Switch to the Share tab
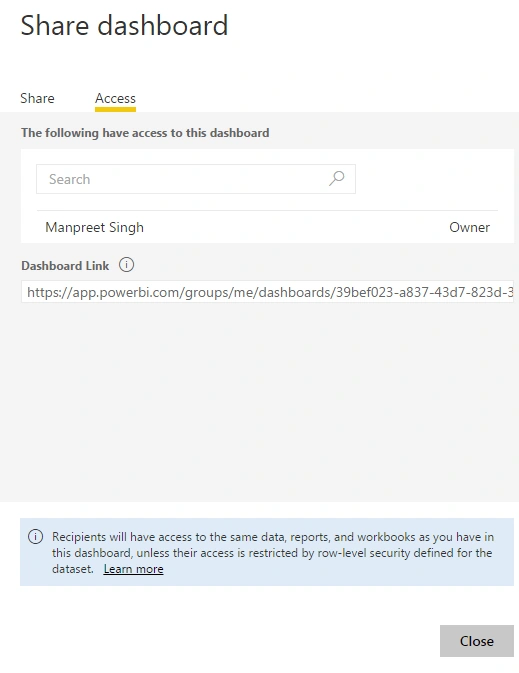The height and width of the screenshot is (673, 519). coord(37,98)
